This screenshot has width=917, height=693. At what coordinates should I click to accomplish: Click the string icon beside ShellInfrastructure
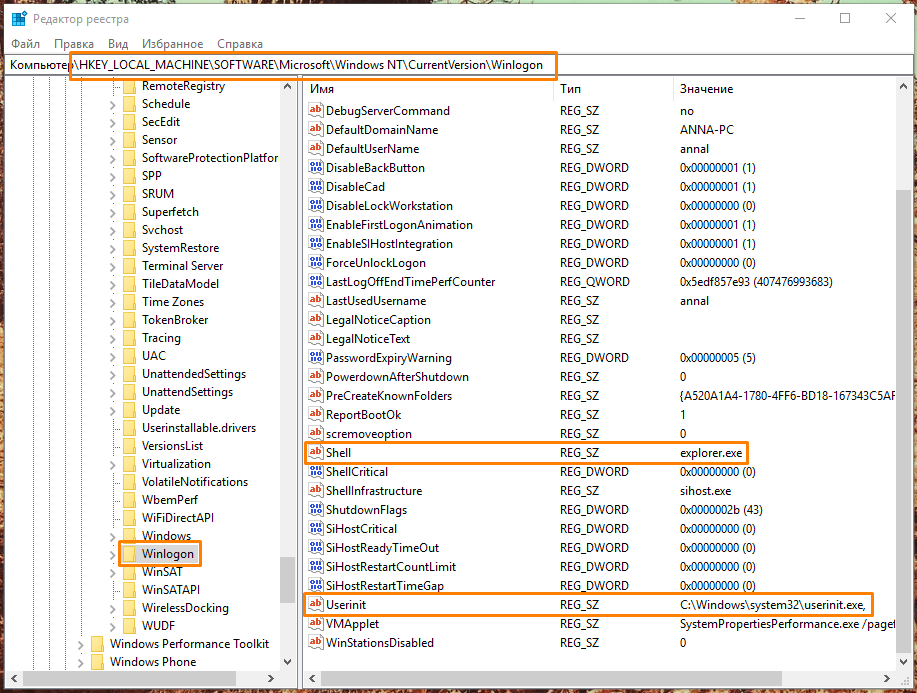pos(316,490)
